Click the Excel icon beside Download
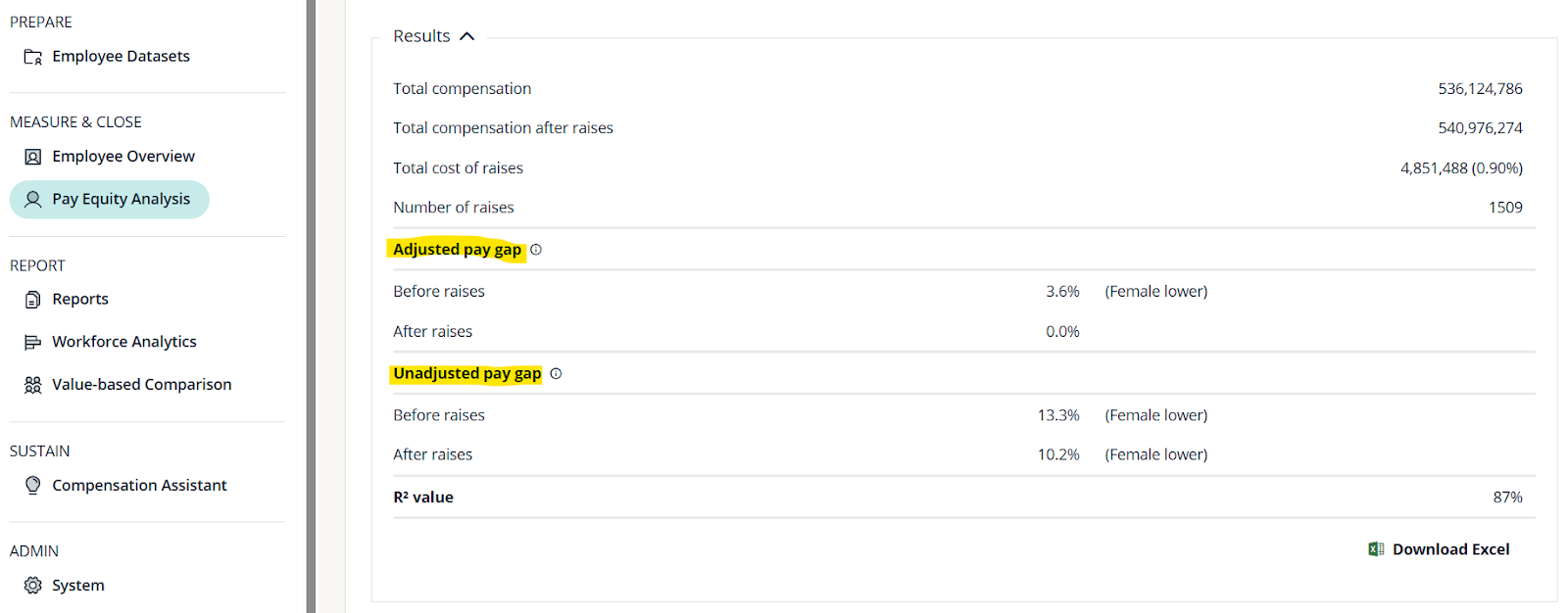The image size is (1568, 613). point(1376,549)
